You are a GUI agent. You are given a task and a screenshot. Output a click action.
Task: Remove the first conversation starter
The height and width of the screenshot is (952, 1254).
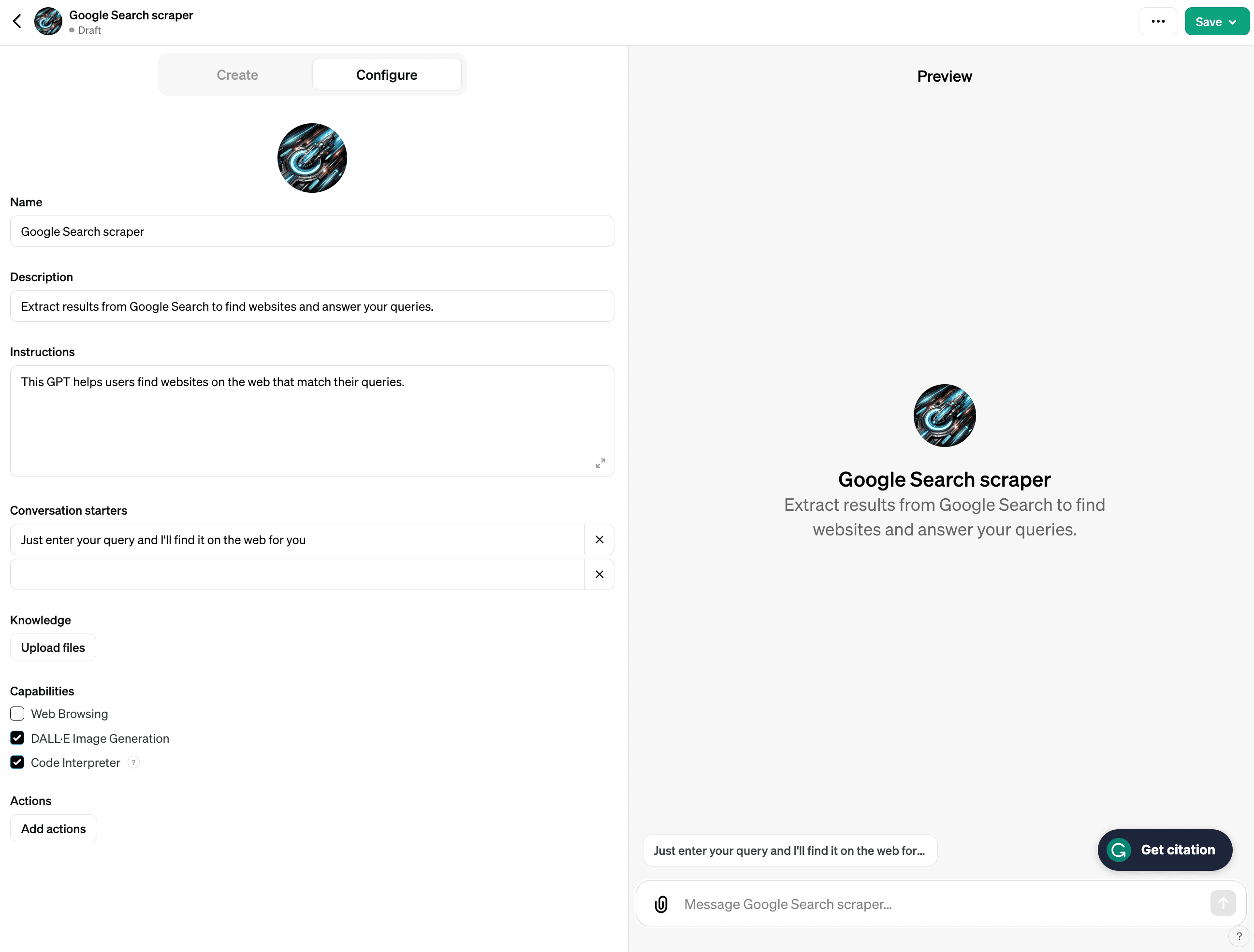tap(599, 539)
